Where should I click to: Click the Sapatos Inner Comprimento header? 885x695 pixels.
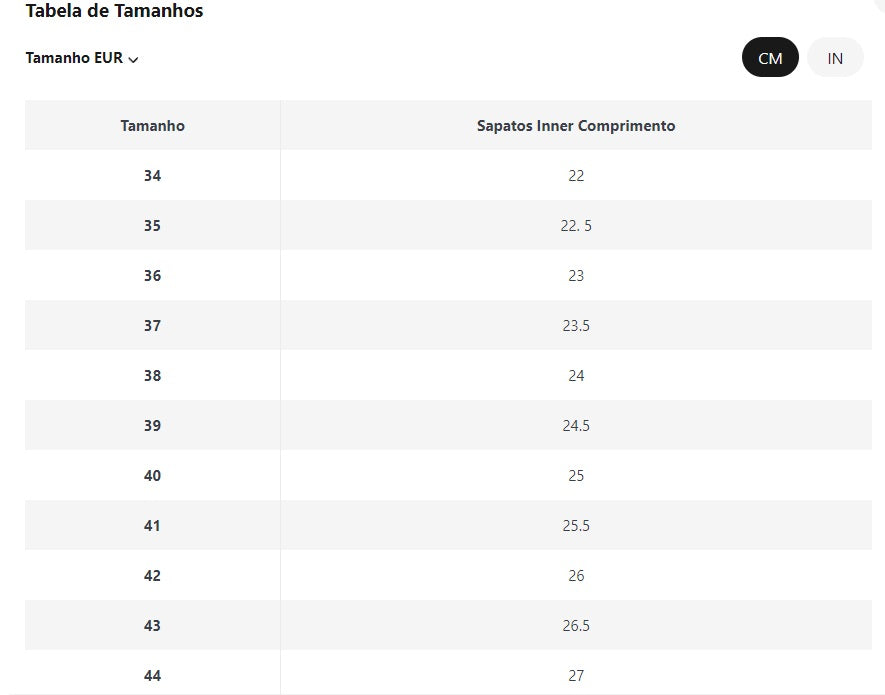coord(576,126)
